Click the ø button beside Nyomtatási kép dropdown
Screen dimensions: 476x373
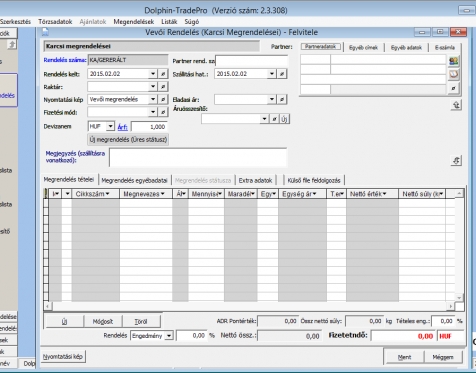[x=163, y=99]
